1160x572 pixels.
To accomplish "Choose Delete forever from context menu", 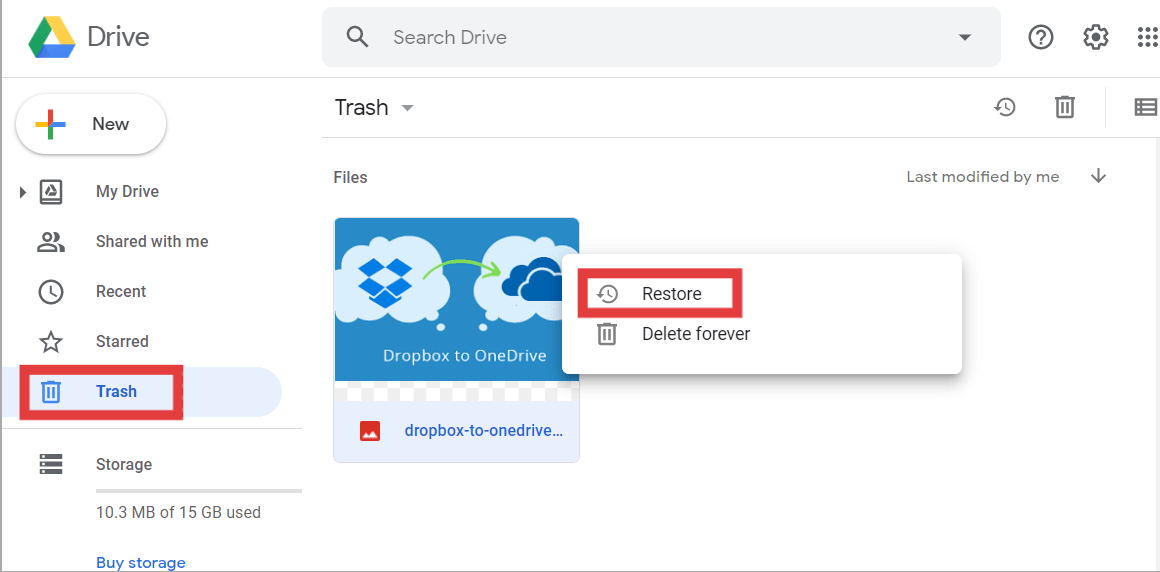I will pyautogui.click(x=695, y=334).
